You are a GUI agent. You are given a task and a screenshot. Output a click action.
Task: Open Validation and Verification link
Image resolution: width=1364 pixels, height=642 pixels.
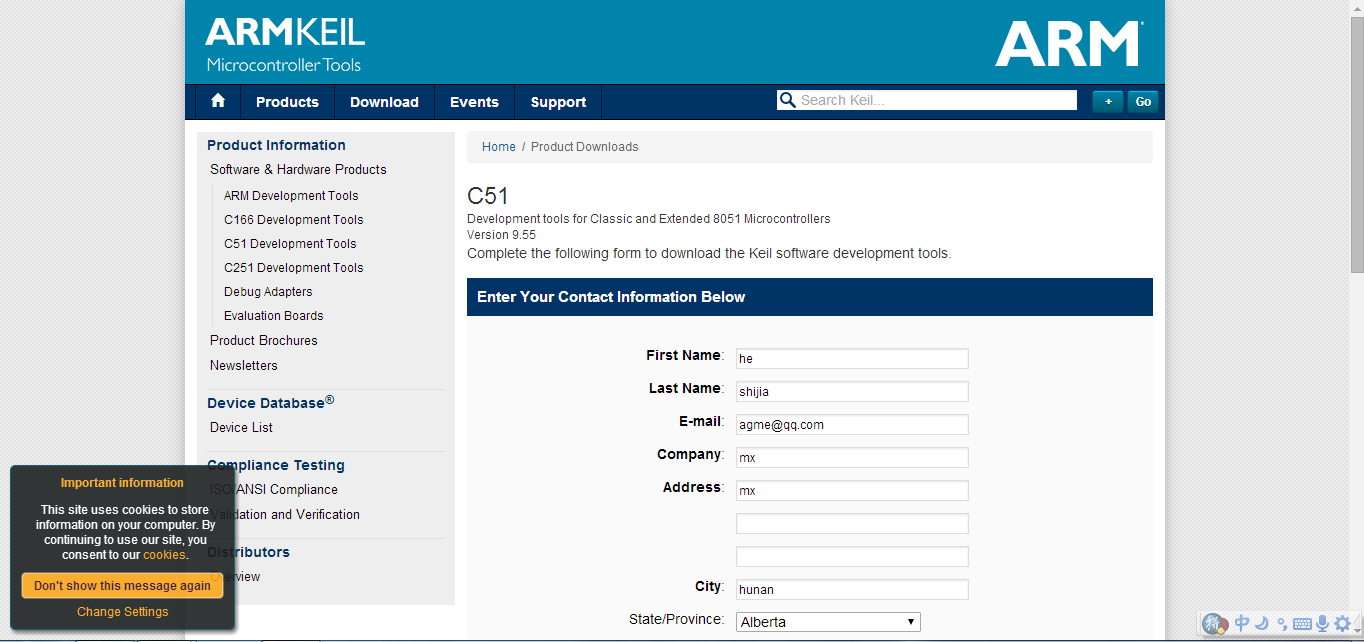pyautogui.click(x=285, y=515)
